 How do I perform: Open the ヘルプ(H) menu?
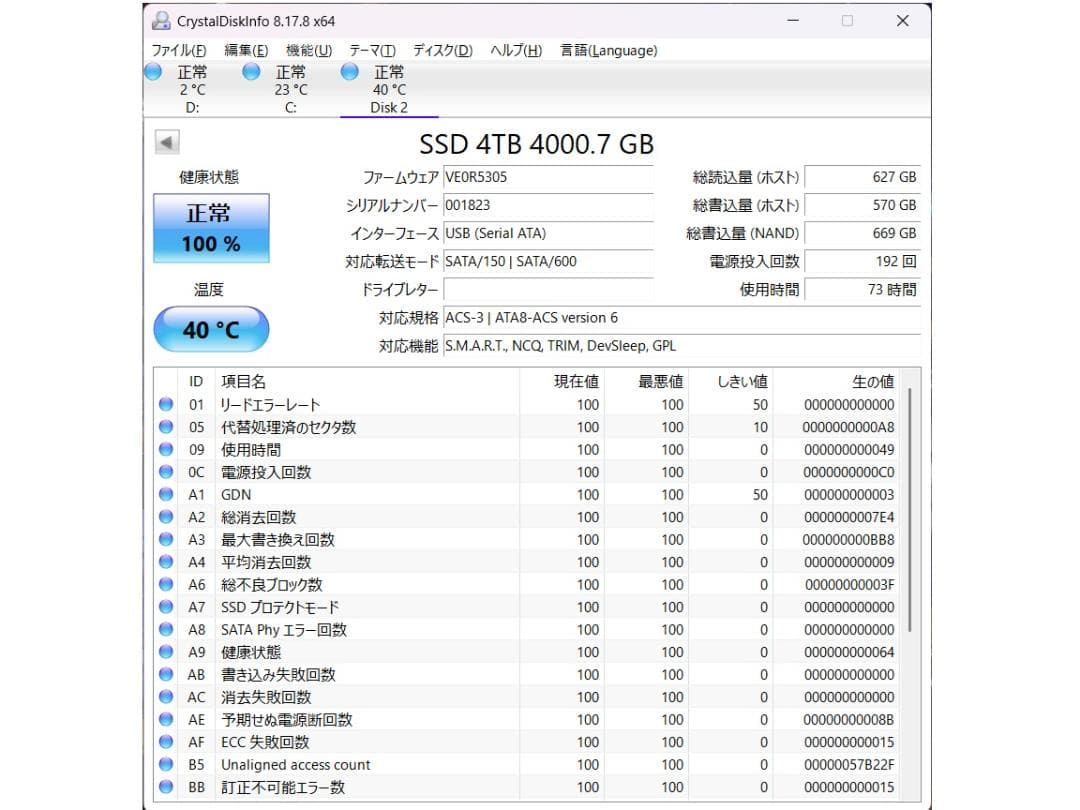pyautogui.click(x=516, y=50)
